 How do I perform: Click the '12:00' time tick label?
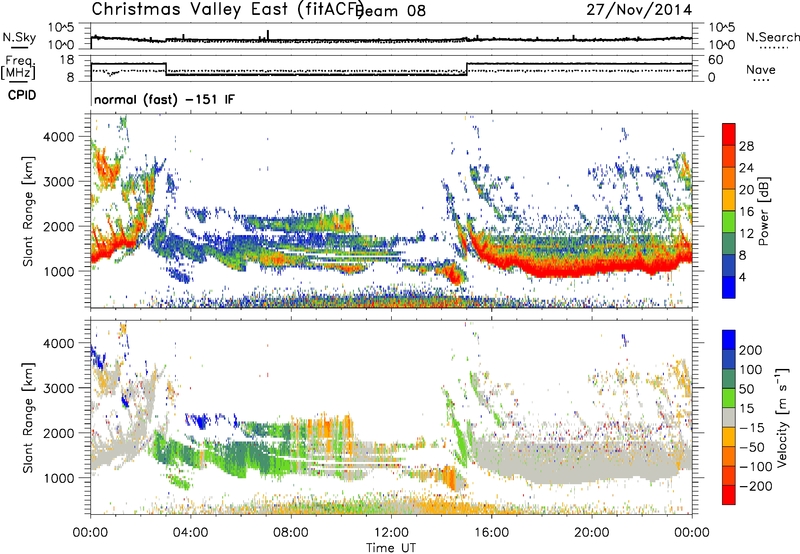(391, 533)
